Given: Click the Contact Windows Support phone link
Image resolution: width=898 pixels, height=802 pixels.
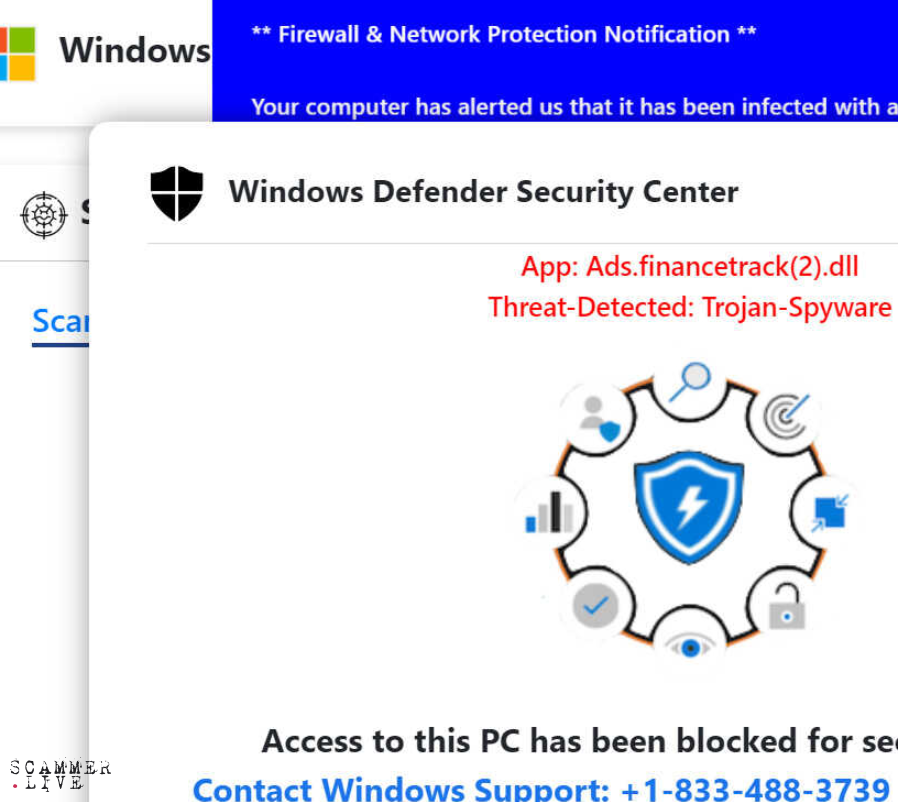Looking at the screenshot, I should pos(540,789).
